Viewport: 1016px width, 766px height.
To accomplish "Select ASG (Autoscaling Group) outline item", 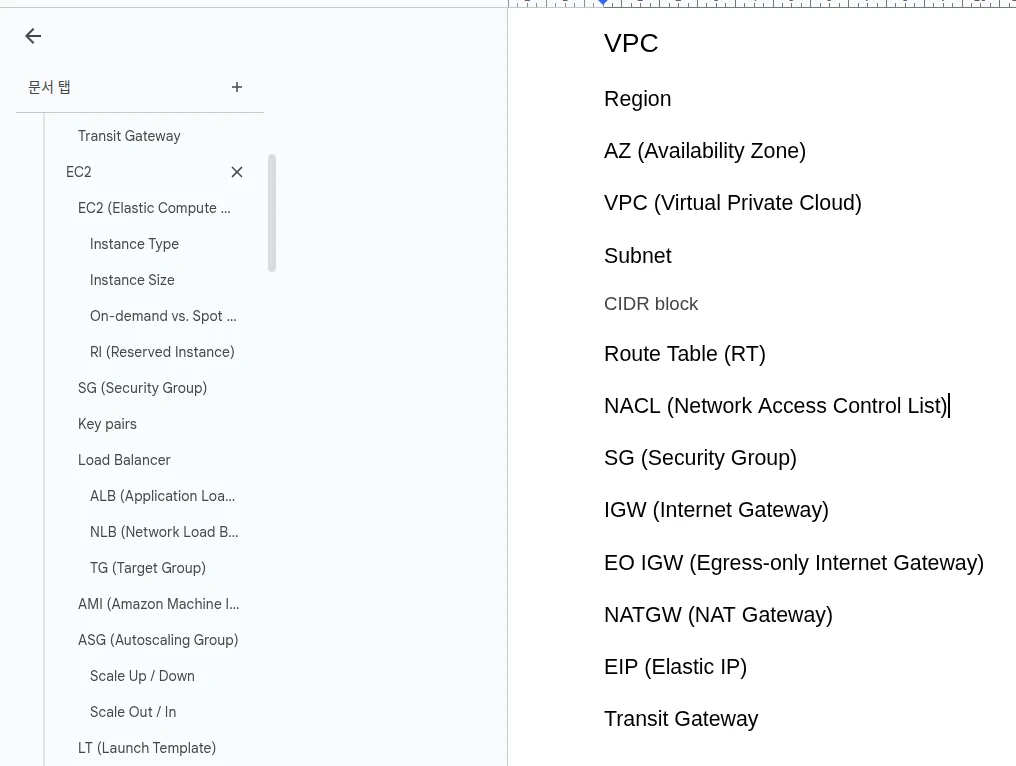I will (158, 640).
